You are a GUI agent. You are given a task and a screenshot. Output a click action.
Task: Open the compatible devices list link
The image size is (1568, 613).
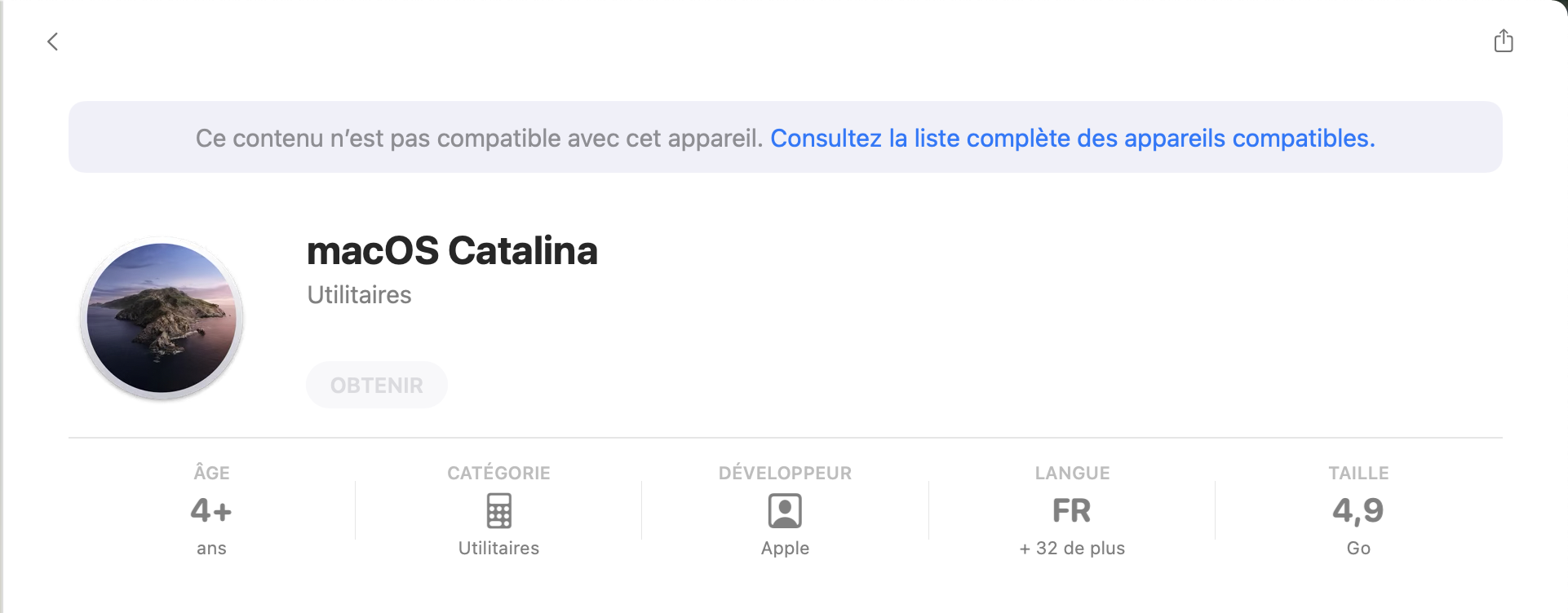pos(1072,139)
